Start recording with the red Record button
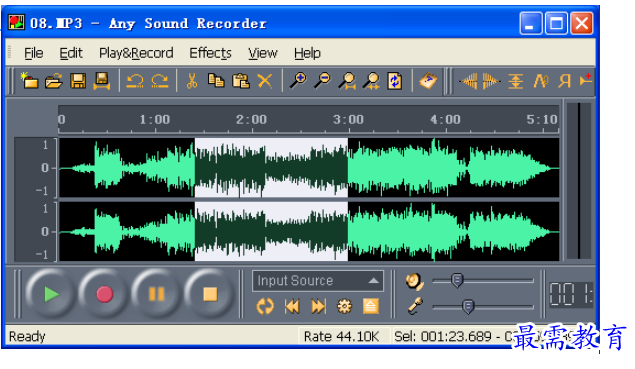Viewport: 635px width, 369px height. tap(104, 294)
